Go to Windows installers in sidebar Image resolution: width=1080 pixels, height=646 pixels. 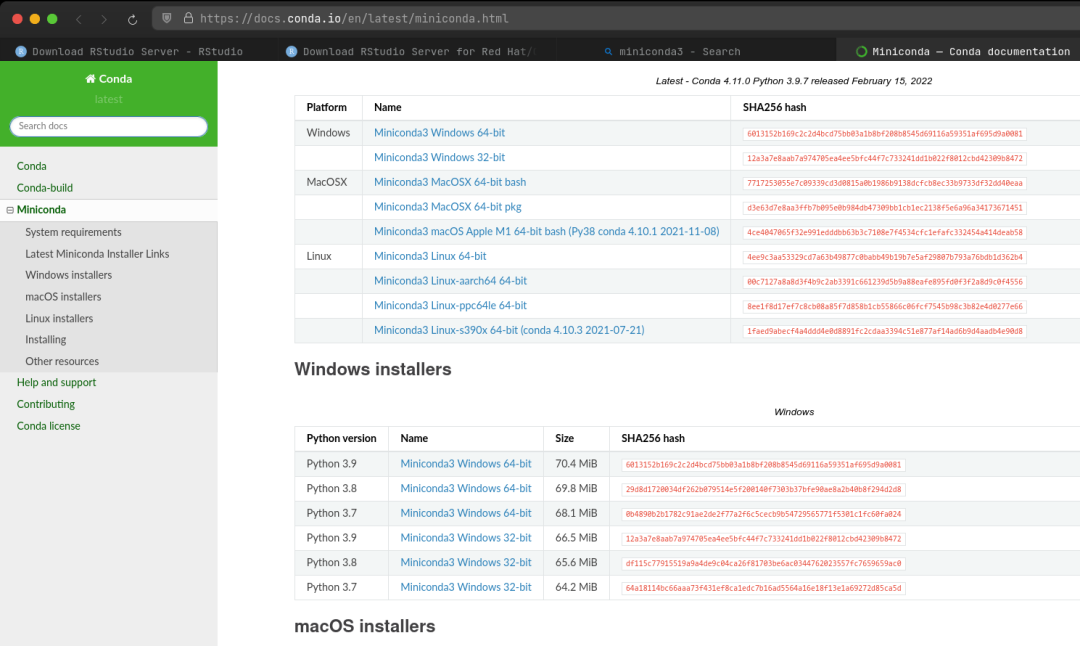[69, 275]
